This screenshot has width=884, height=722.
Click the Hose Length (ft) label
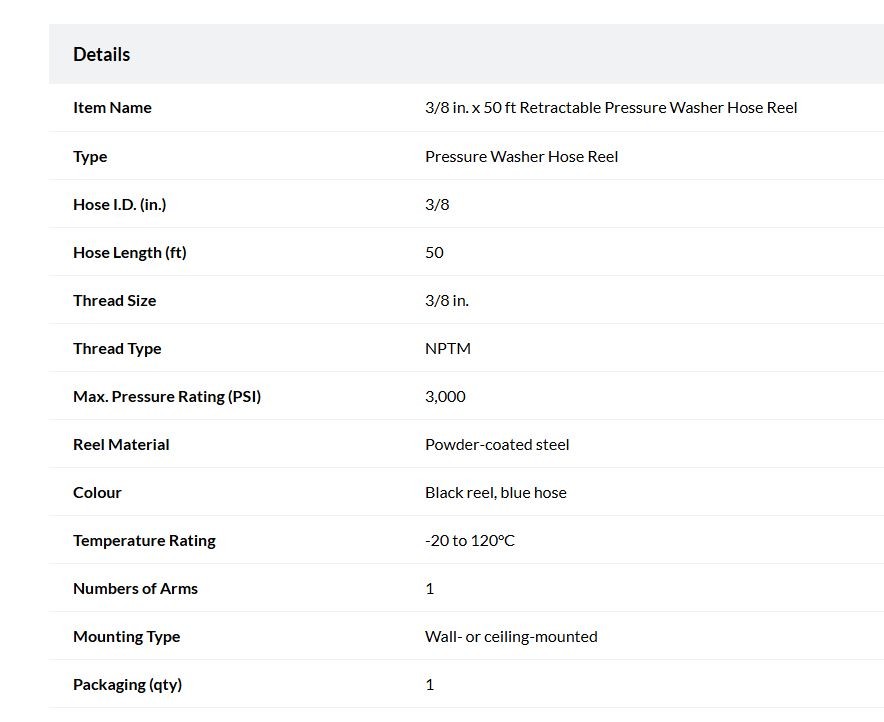point(130,253)
